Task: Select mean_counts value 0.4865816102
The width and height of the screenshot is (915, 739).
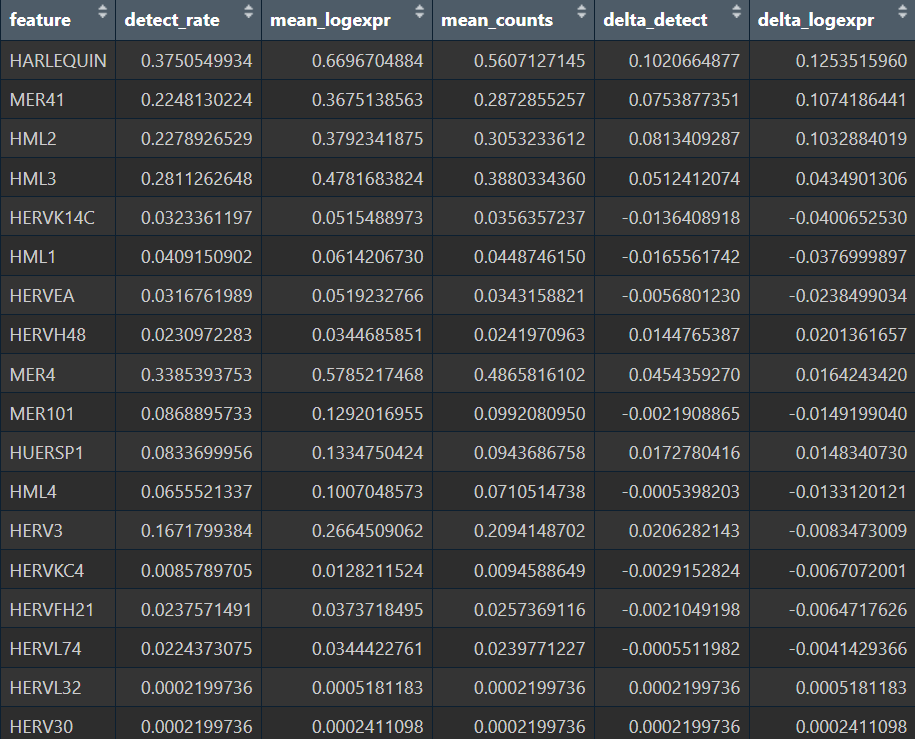Action: coord(529,374)
